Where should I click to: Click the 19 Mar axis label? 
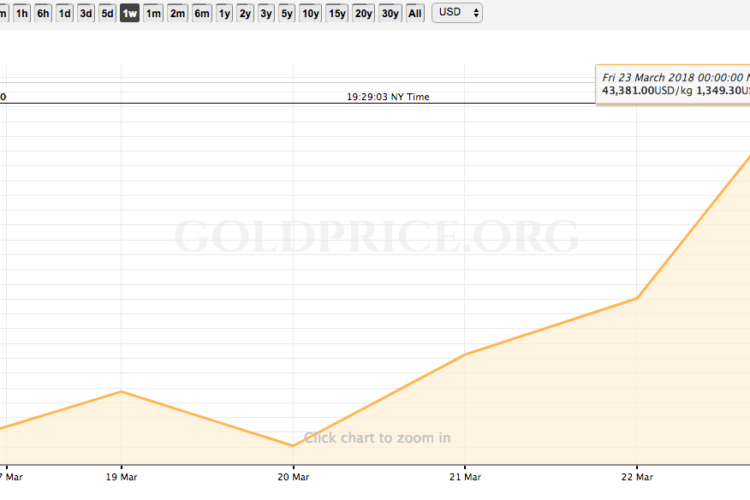(121, 477)
